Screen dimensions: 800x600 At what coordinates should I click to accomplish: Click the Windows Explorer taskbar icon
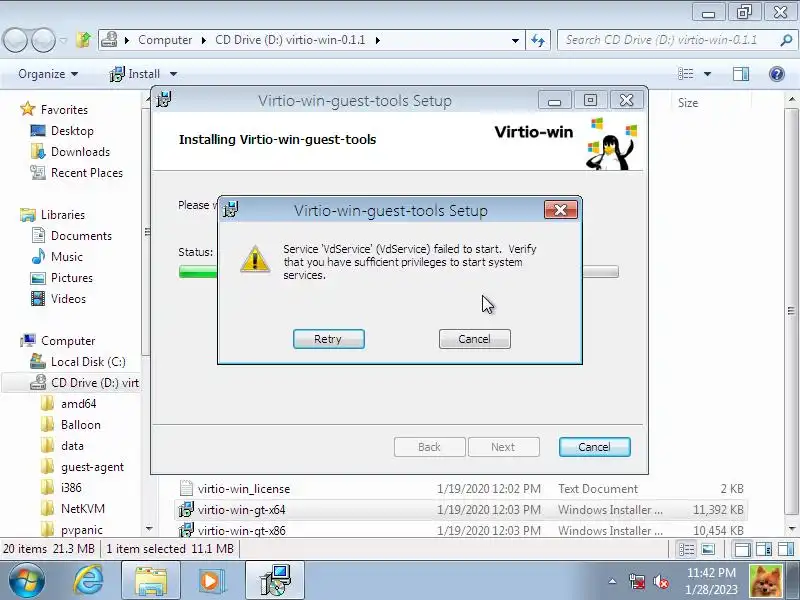pos(151,581)
